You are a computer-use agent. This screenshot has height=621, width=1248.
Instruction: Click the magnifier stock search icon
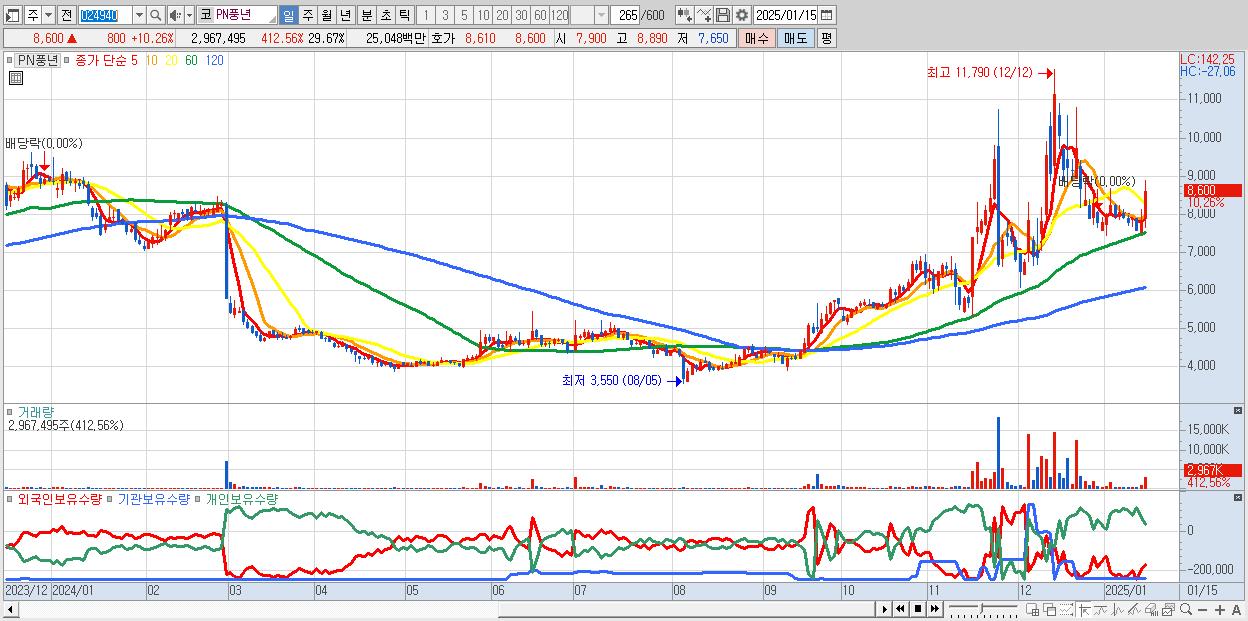click(x=156, y=15)
